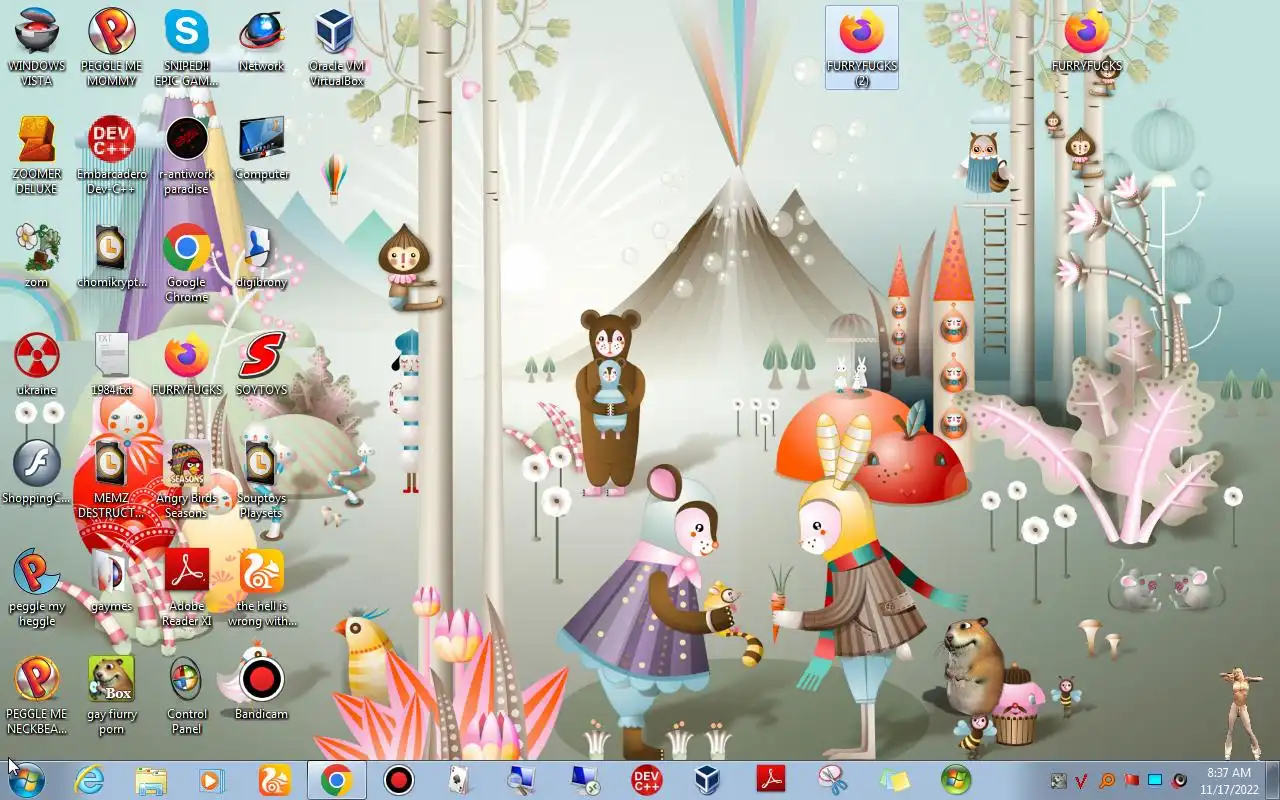This screenshot has height=800, width=1280.
Task: Select the Skype icon labeled SNIPED!! EPIC GAM...
Action: point(187,47)
